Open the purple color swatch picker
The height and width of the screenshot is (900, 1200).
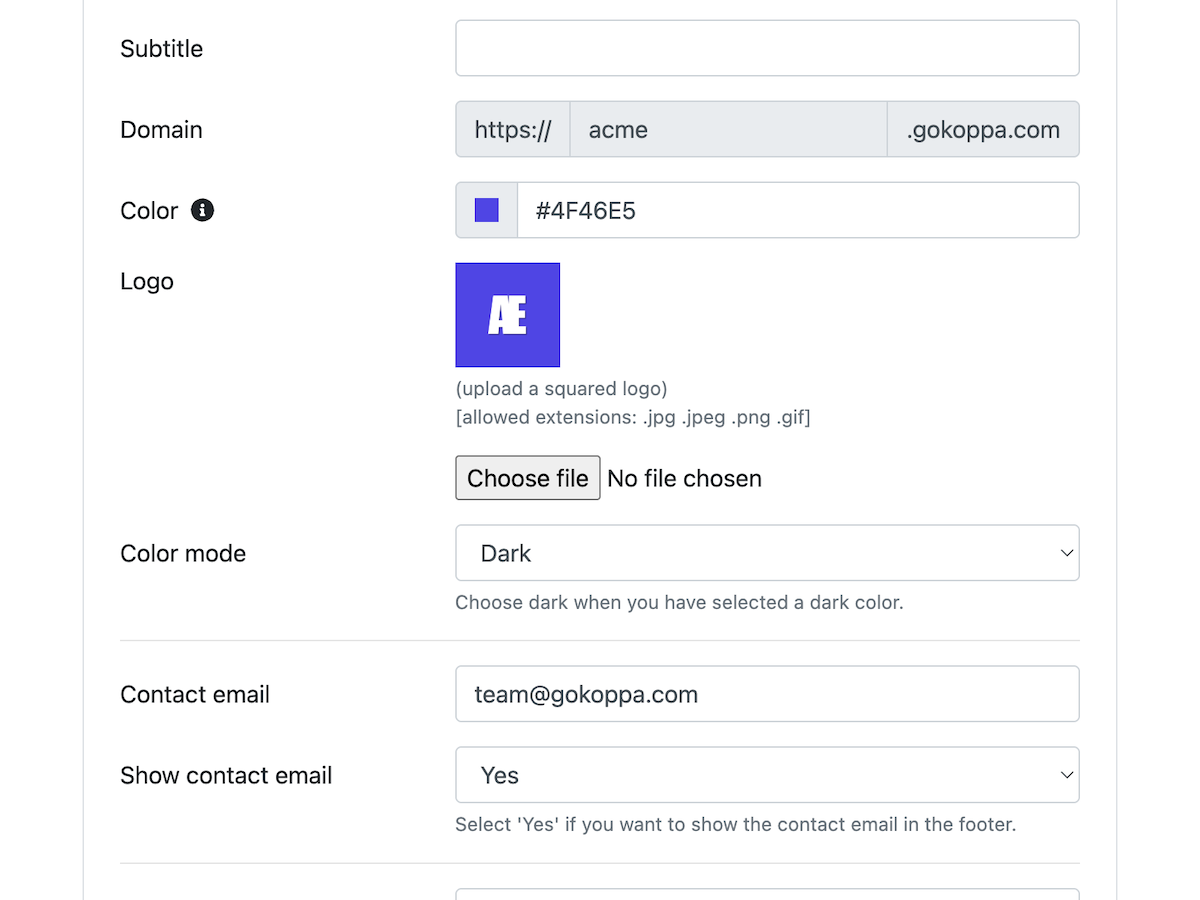click(487, 210)
